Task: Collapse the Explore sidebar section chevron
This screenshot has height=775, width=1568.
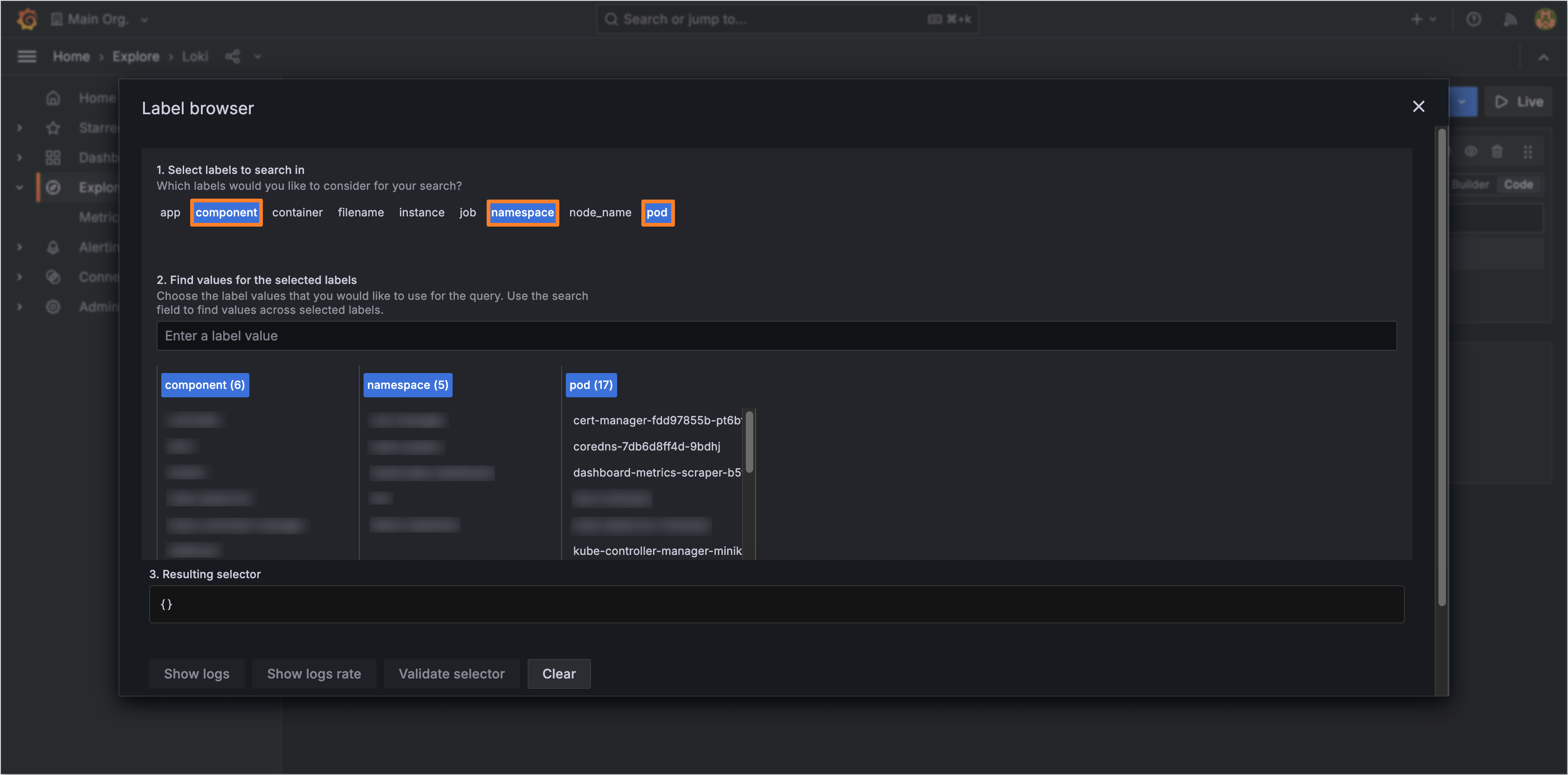Action: (x=19, y=187)
